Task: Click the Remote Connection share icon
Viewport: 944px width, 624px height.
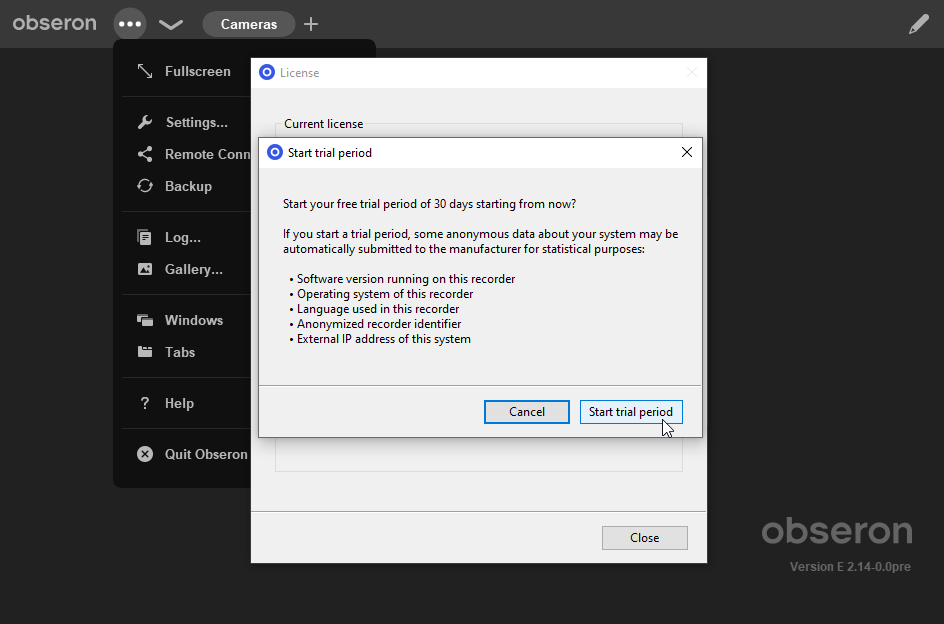Action: click(x=145, y=154)
